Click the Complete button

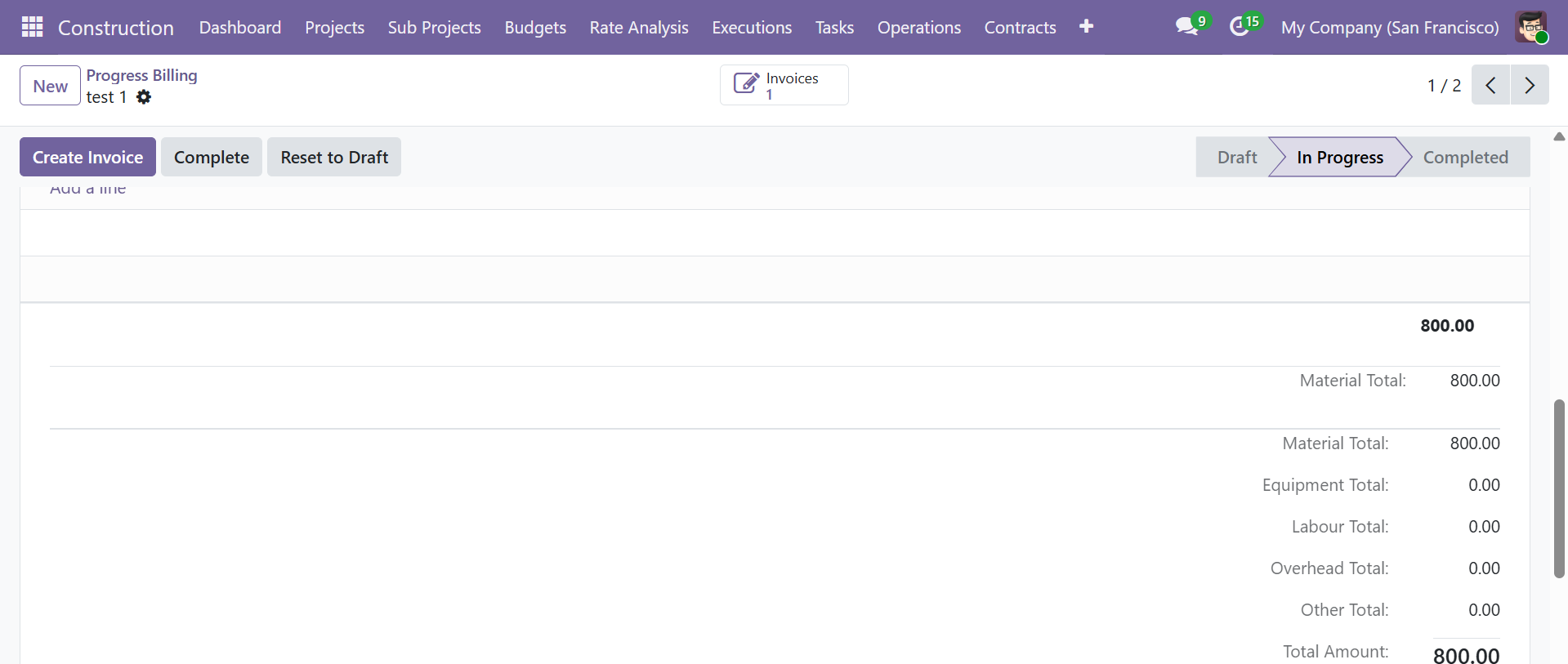pos(212,157)
